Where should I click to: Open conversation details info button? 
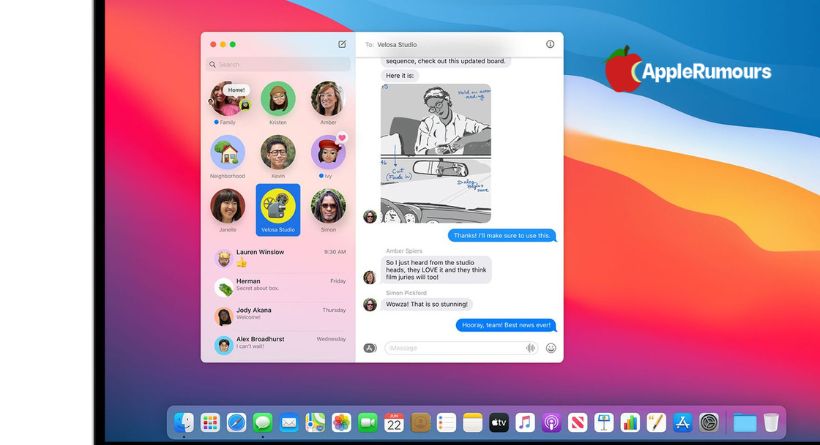point(550,44)
